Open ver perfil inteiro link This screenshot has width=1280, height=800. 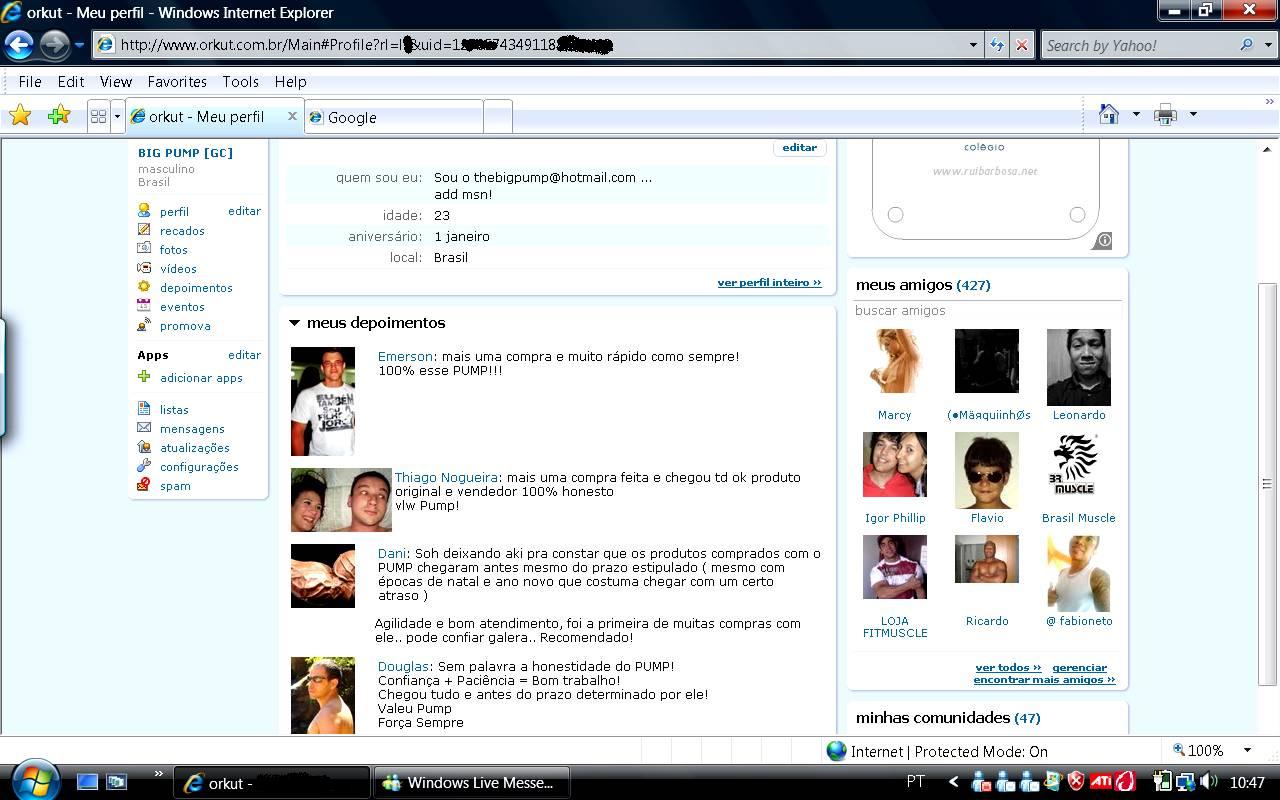[x=769, y=283]
